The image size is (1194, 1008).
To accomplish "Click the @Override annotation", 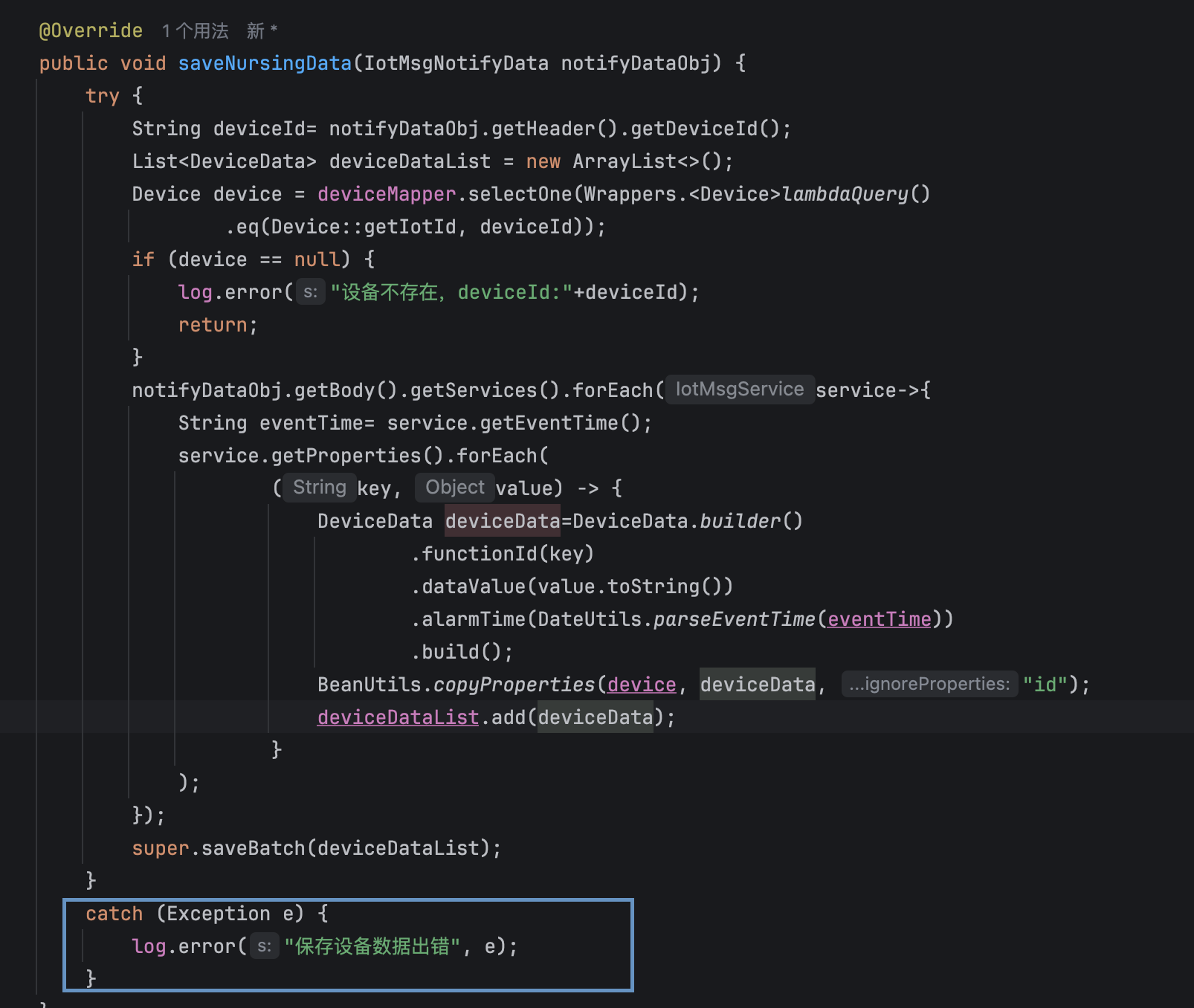I will point(91,30).
